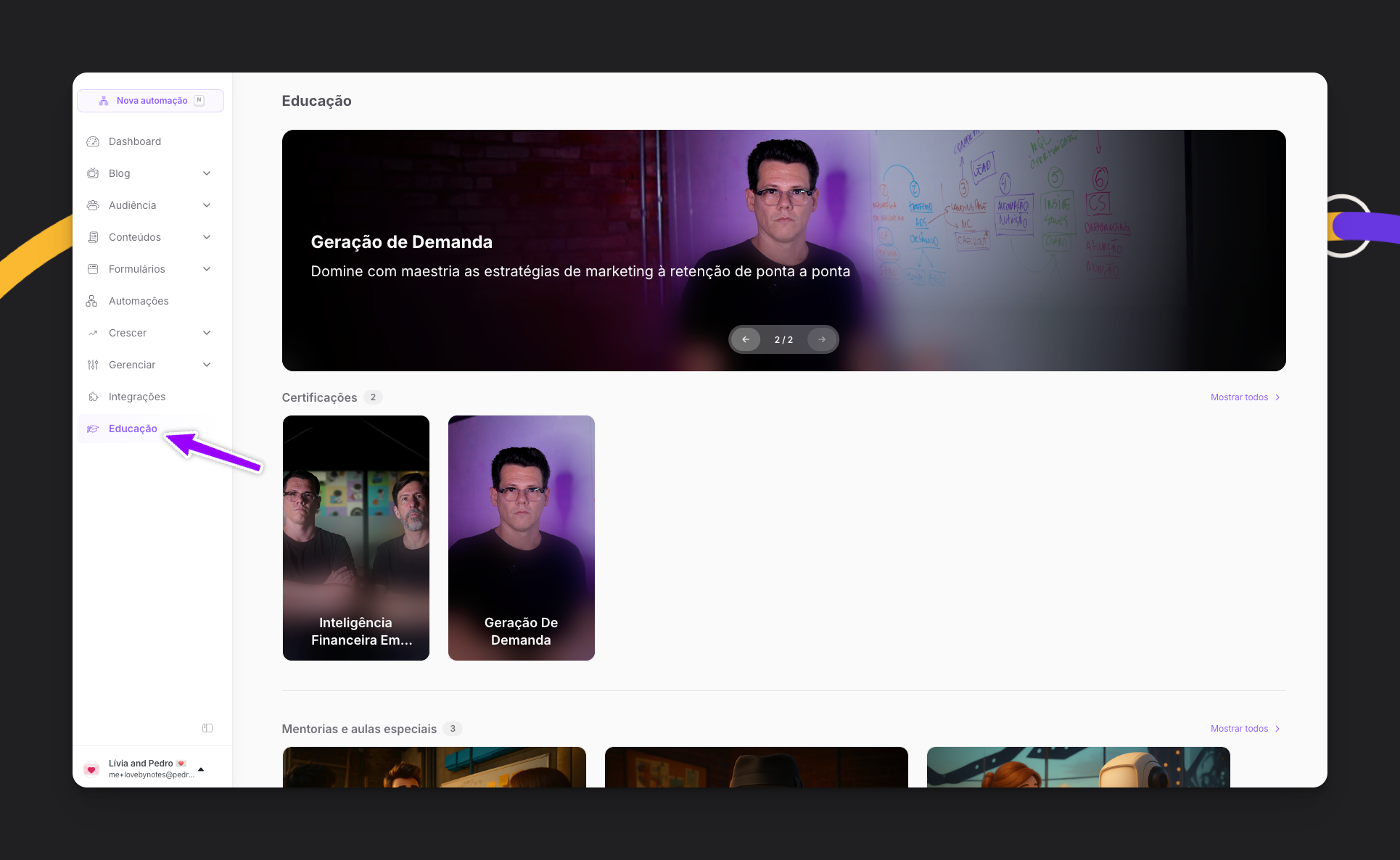The image size is (1400, 860).
Task: Expand the Blog menu chevron
Action: coord(207,173)
